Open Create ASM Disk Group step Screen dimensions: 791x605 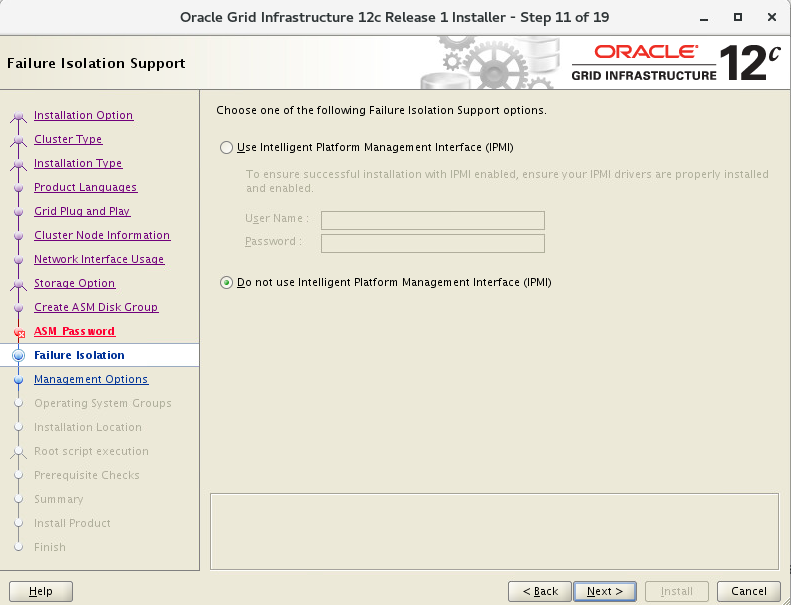coord(96,307)
